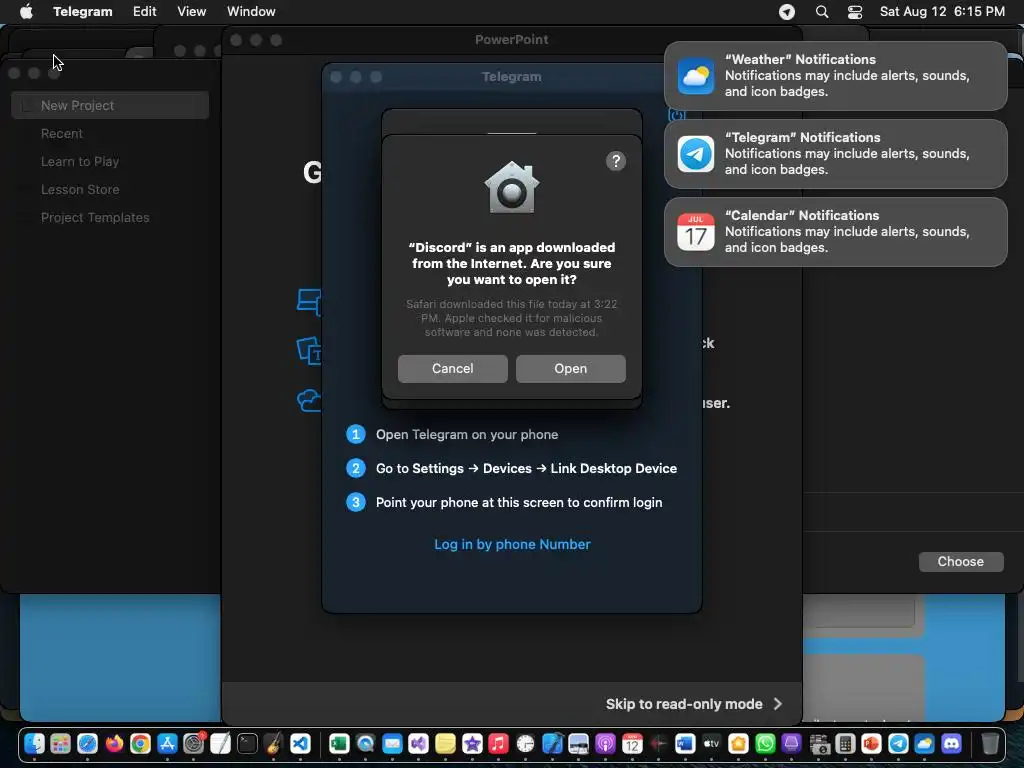Open Stickies from the Dock
The width and height of the screenshot is (1024, 768).
pos(445,743)
